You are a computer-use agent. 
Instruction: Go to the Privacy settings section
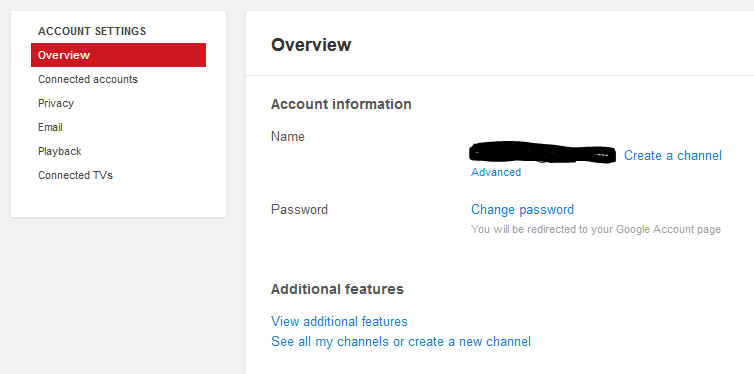[56, 103]
